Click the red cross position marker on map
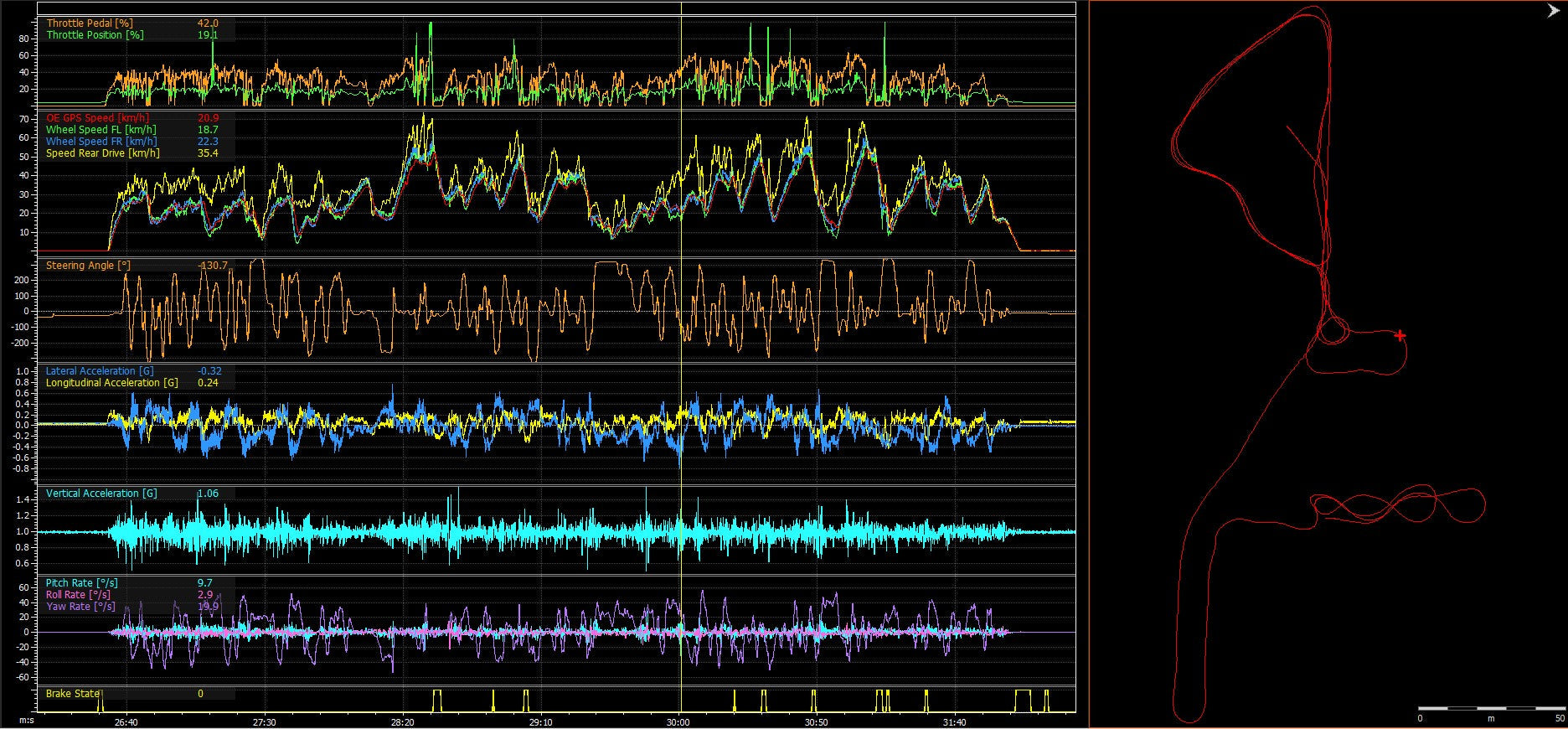This screenshot has width=1568, height=729. click(x=1400, y=336)
